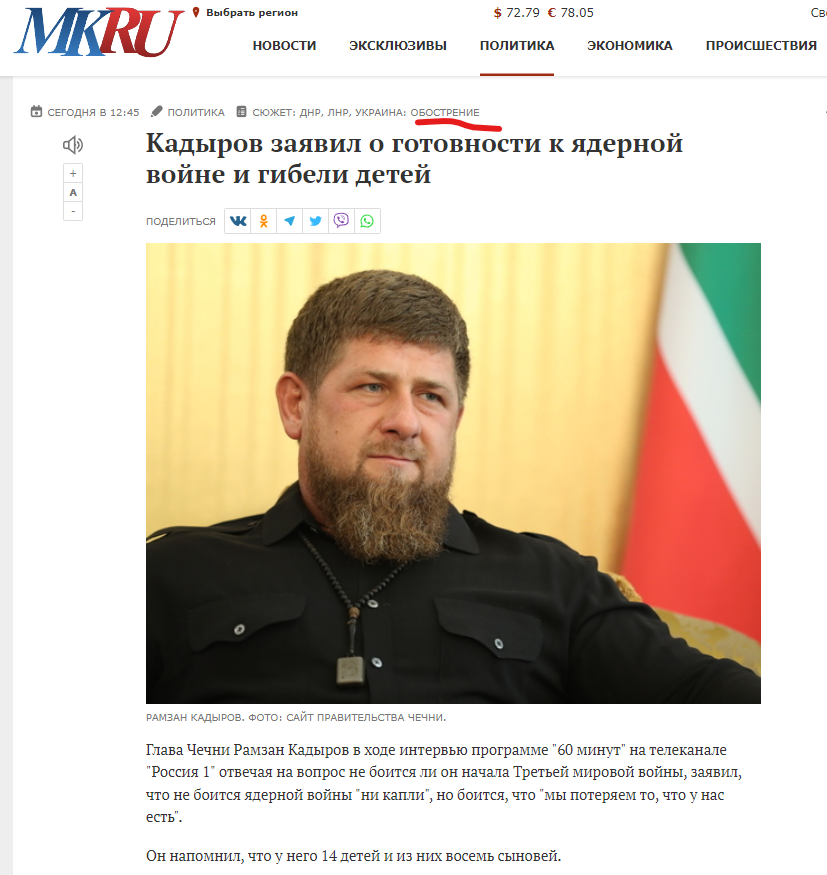Open ПОЛИТИКА category link under date
827x875 pixels.
click(x=196, y=112)
